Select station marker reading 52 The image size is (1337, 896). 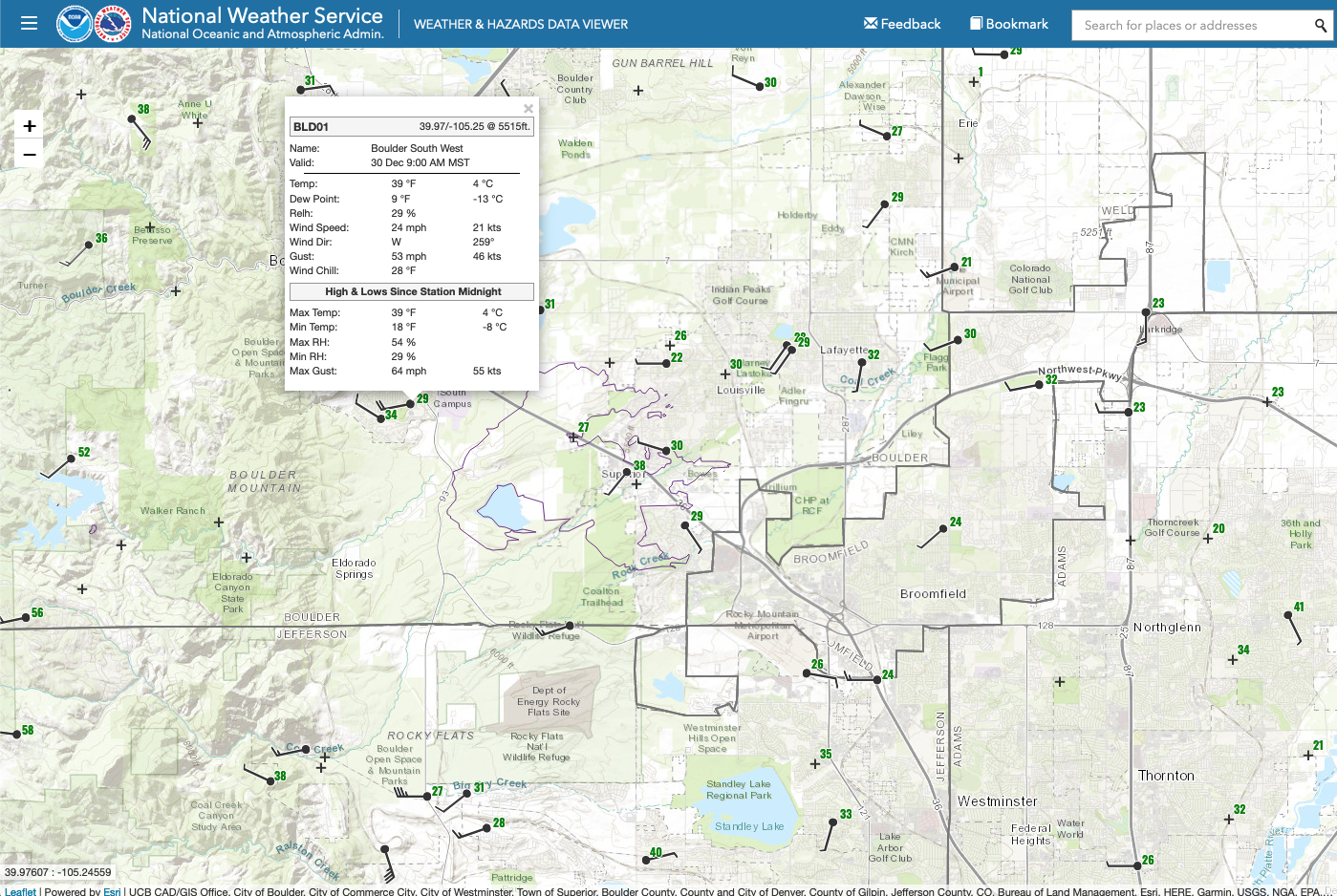(72, 459)
